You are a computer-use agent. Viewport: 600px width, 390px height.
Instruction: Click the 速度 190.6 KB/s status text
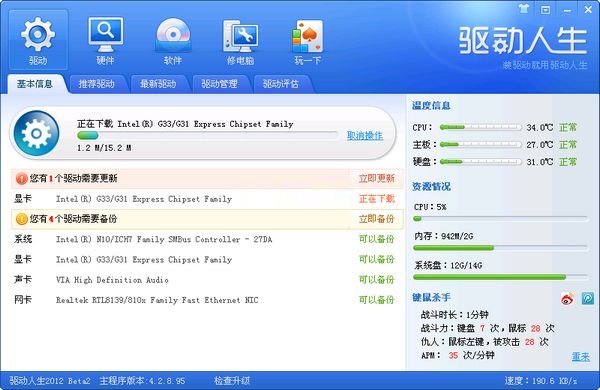(541, 381)
